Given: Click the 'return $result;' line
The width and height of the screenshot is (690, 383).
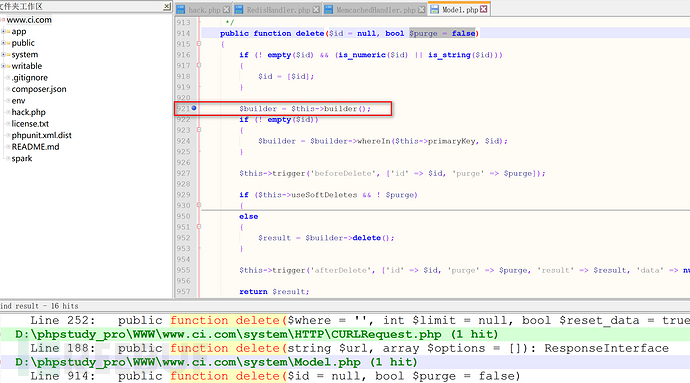Looking at the screenshot, I should point(274,291).
